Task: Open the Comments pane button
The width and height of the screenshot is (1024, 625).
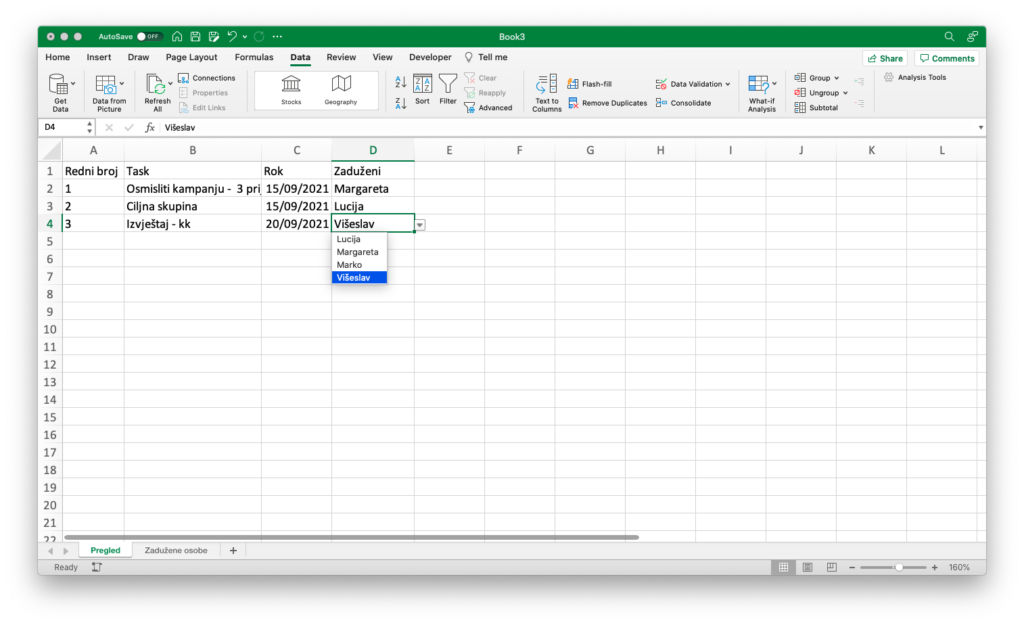Action: pos(946,58)
